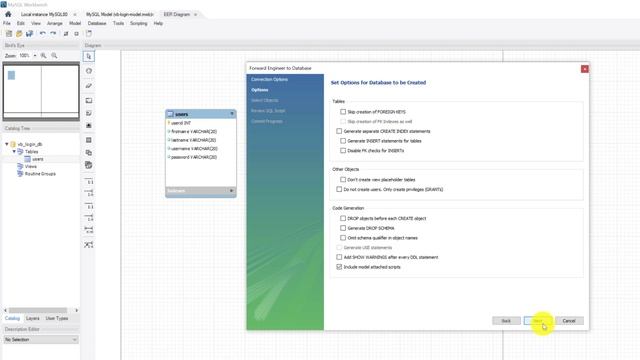Select the new image tool

[89, 126]
